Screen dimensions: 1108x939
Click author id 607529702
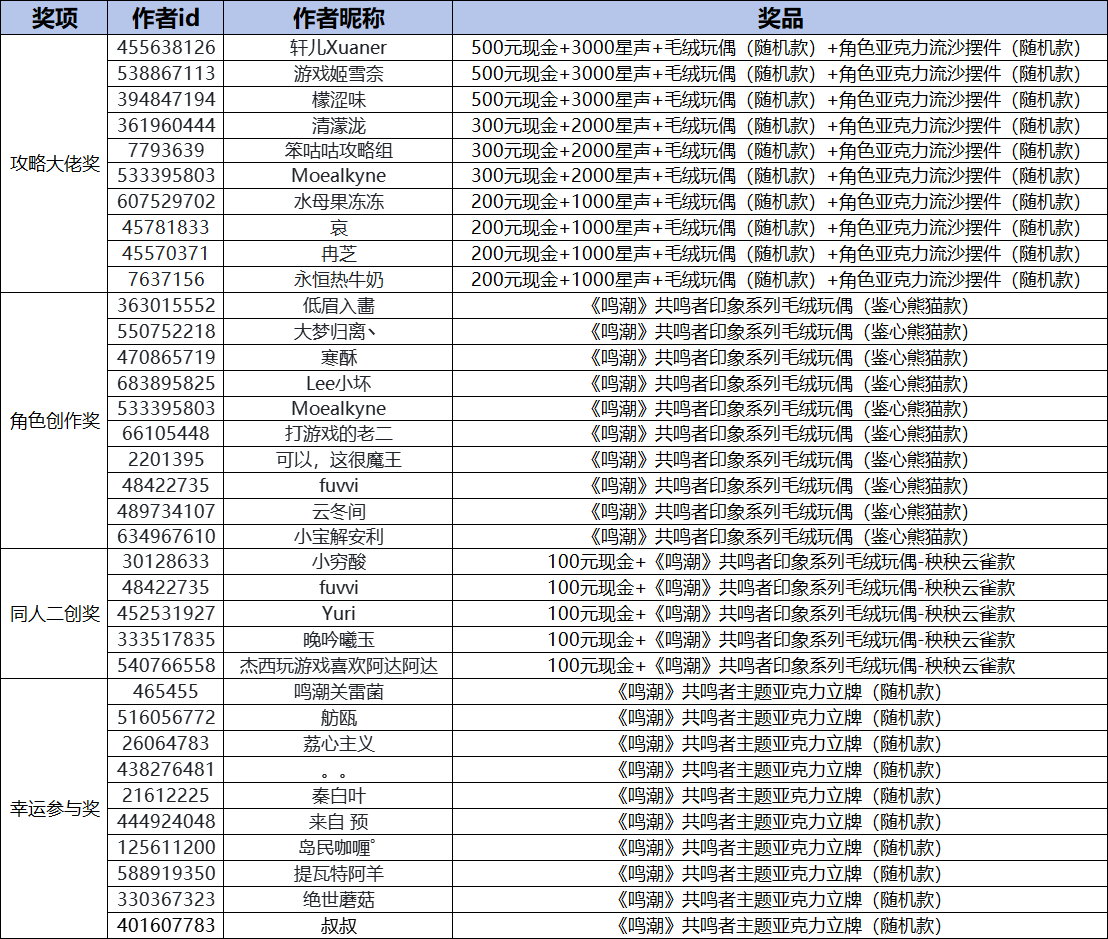[x=166, y=201]
